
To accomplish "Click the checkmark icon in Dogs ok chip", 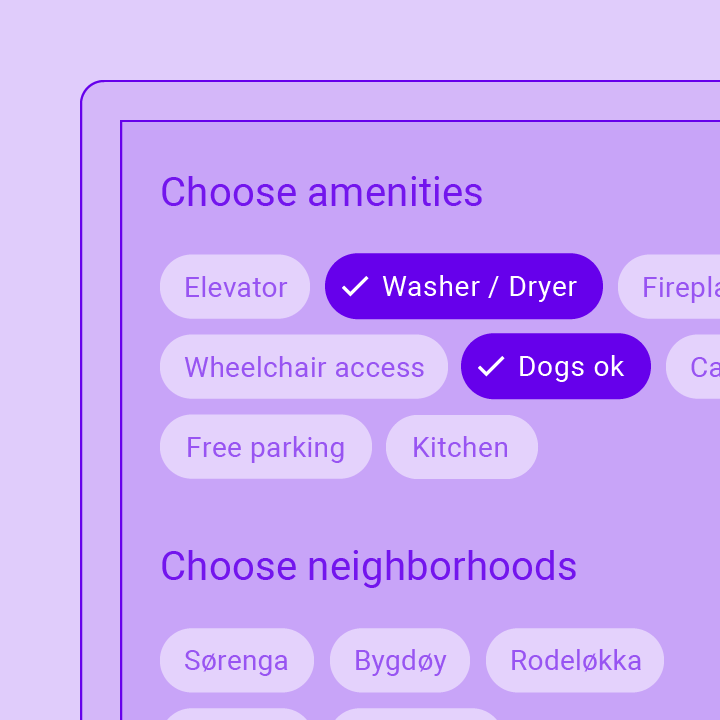I will tap(491, 366).
